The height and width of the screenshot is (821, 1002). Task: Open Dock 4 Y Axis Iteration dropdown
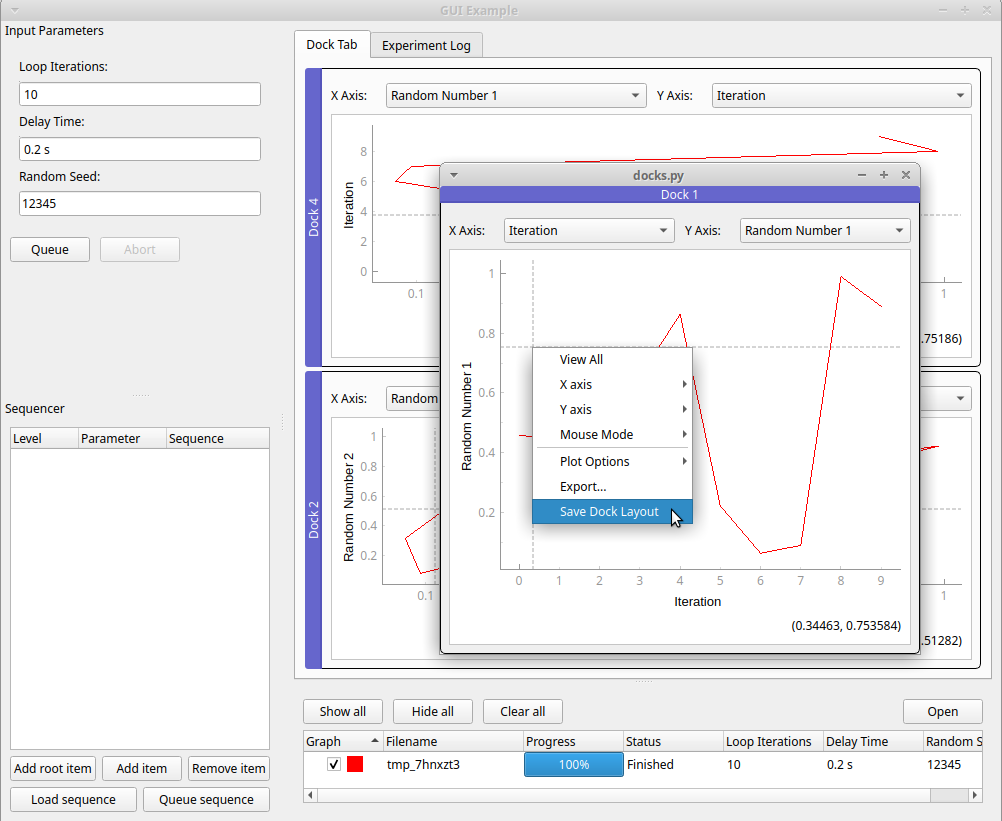pyautogui.click(x=841, y=96)
